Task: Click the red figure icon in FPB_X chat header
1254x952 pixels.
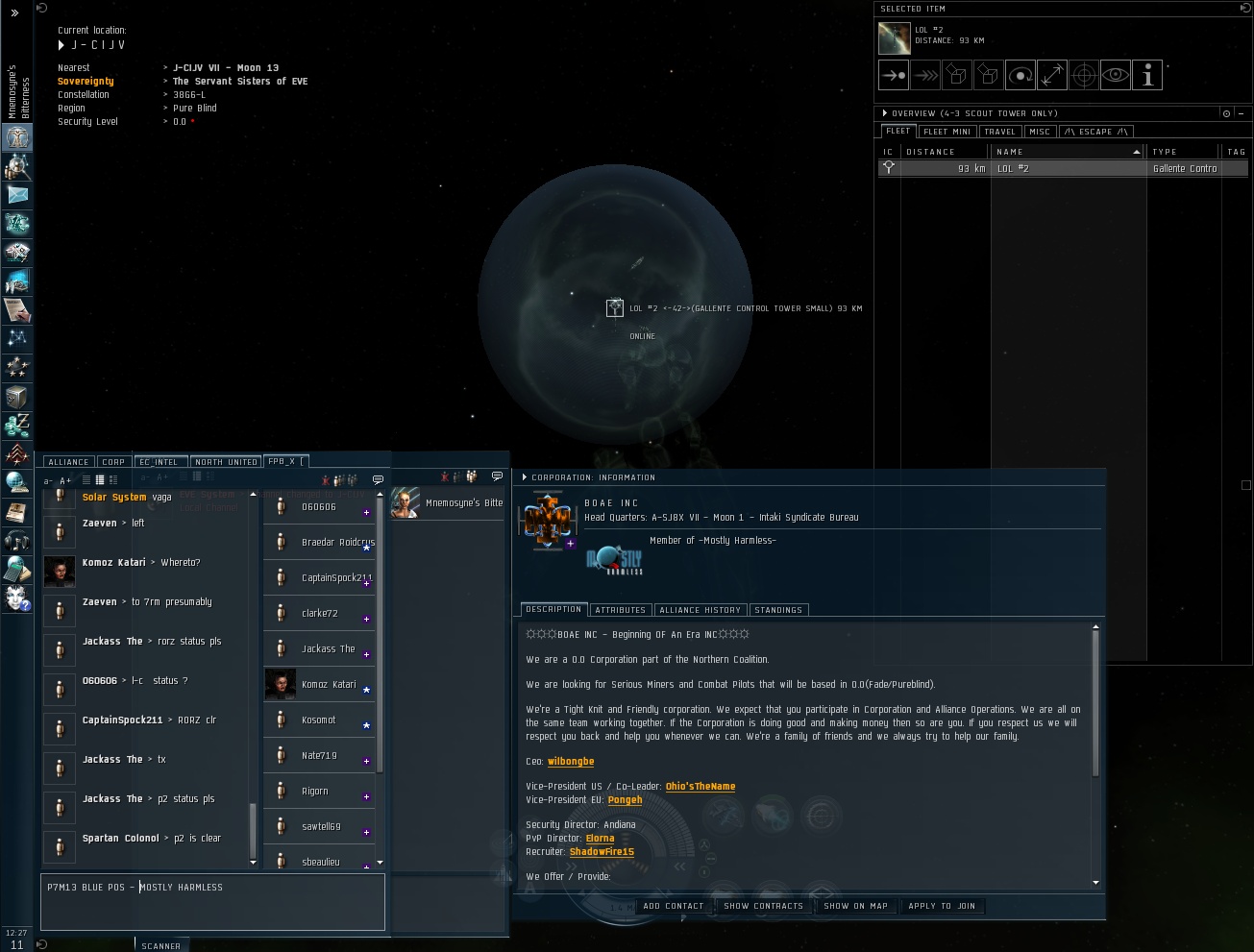Action: point(326,479)
